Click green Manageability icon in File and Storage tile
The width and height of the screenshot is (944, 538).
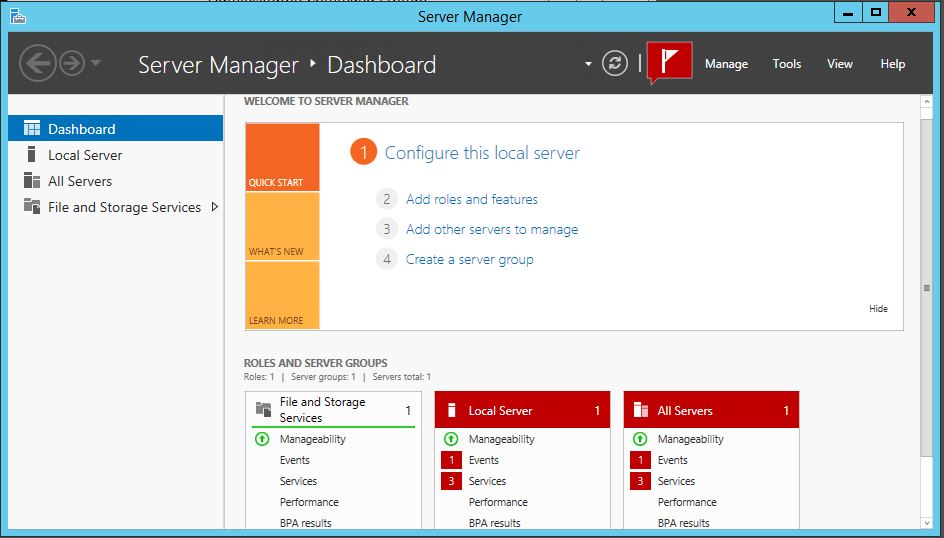click(262, 439)
